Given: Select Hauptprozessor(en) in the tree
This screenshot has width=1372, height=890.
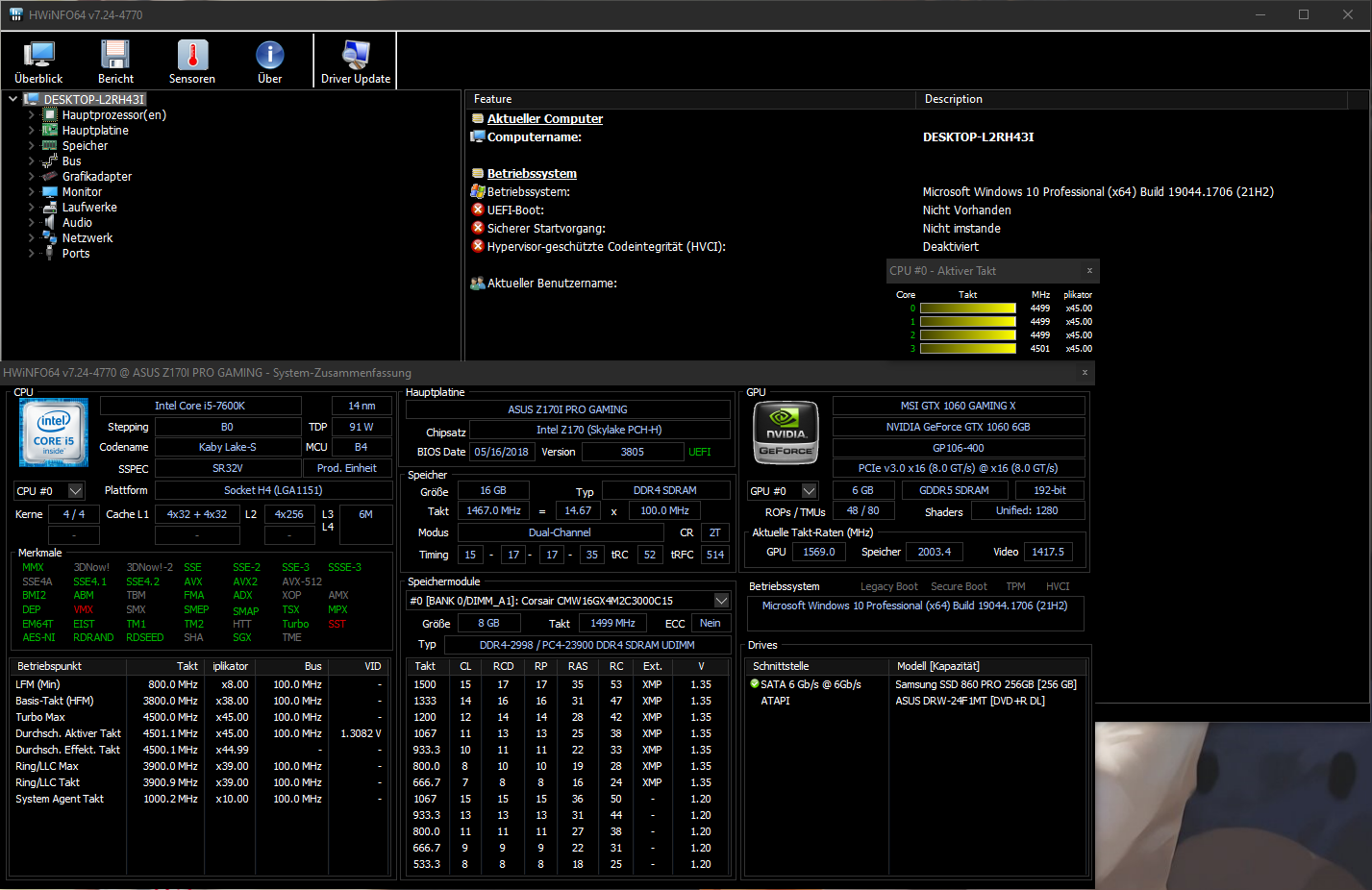Looking at the screenshot, I should [x=114, y=115].
